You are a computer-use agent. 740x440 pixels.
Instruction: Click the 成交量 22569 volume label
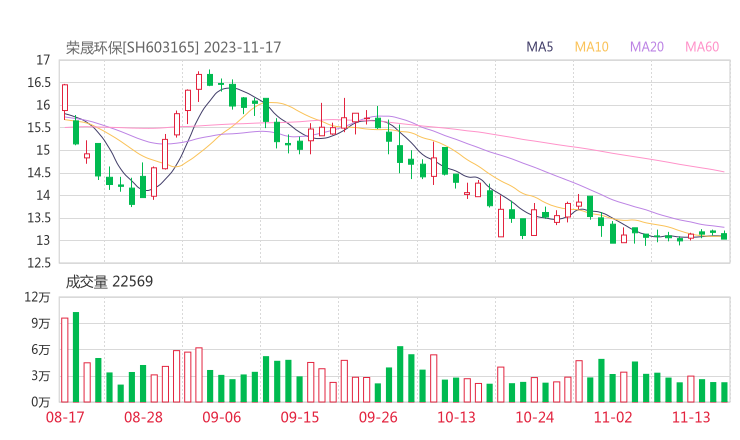click(x=109, y=282)
